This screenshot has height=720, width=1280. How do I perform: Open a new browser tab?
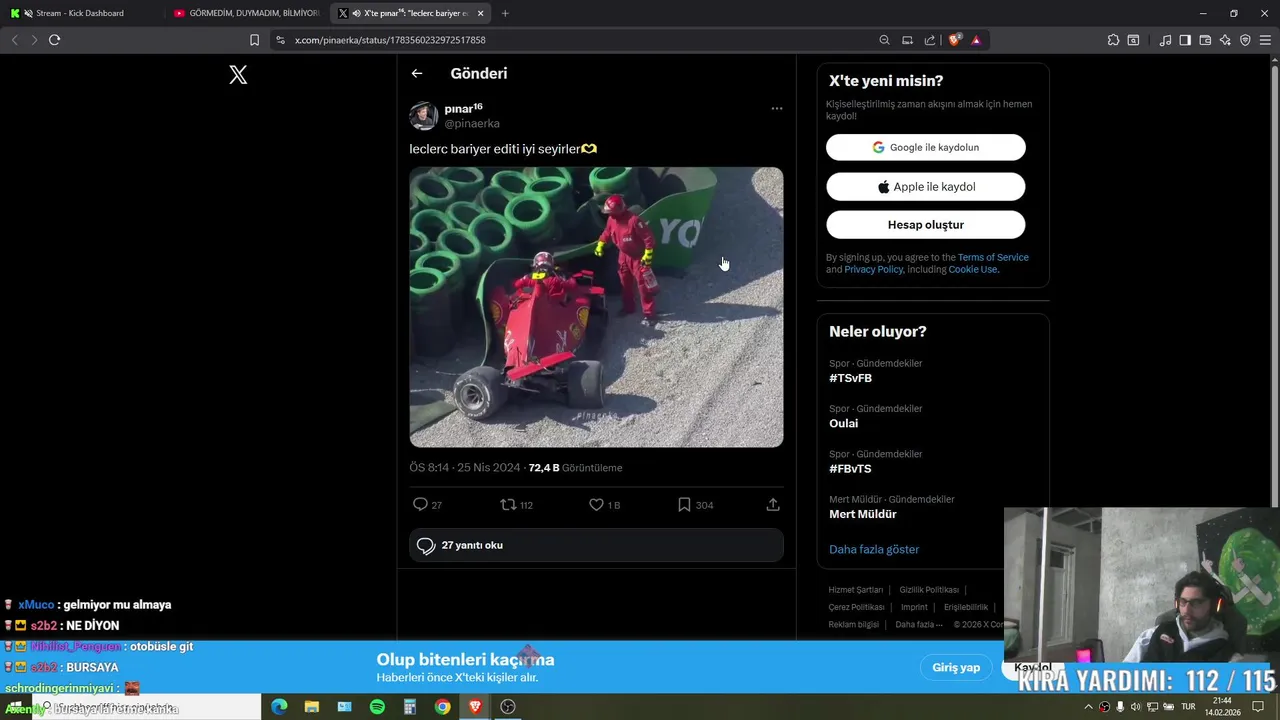[505, 13]
